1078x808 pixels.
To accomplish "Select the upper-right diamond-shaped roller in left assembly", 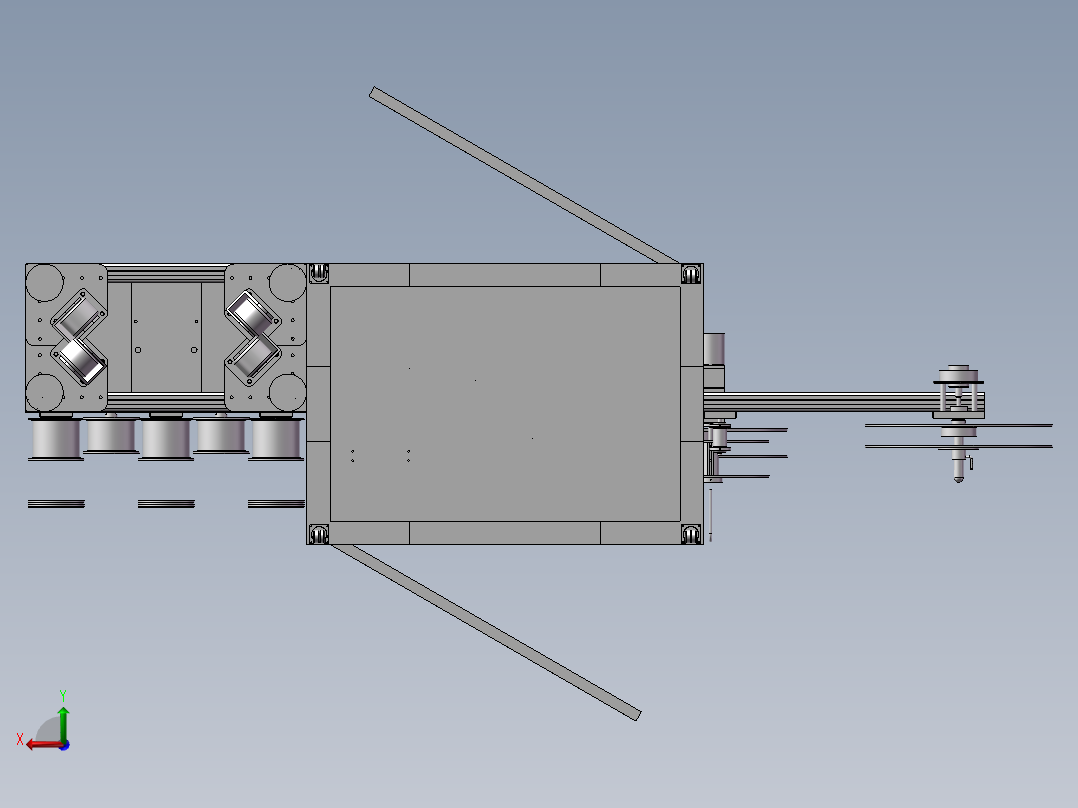I will coord(252,313).
